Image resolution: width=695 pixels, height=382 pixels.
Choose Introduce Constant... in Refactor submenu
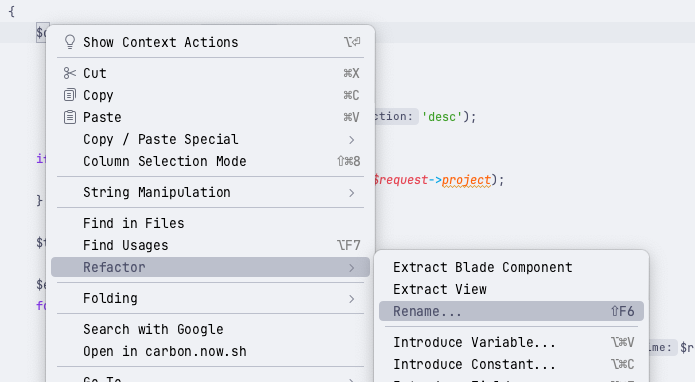point(511,364)
